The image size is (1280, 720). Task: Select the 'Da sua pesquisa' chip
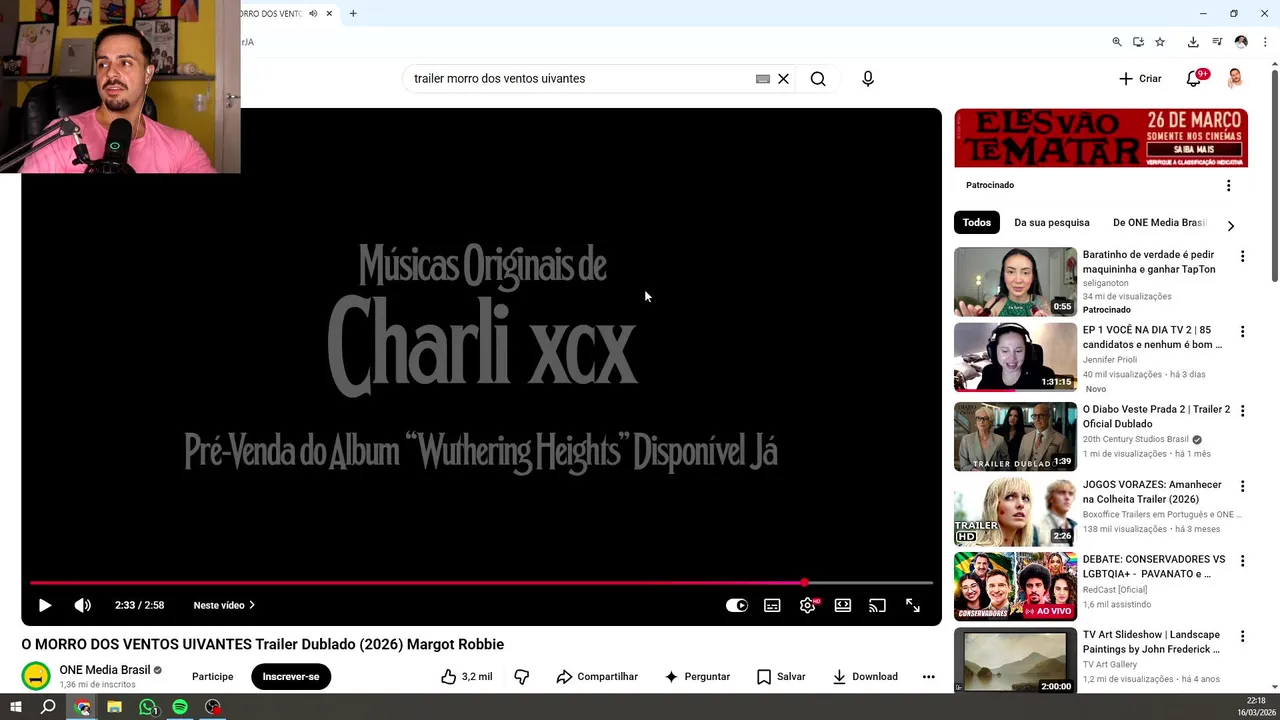click(1052, 222)
